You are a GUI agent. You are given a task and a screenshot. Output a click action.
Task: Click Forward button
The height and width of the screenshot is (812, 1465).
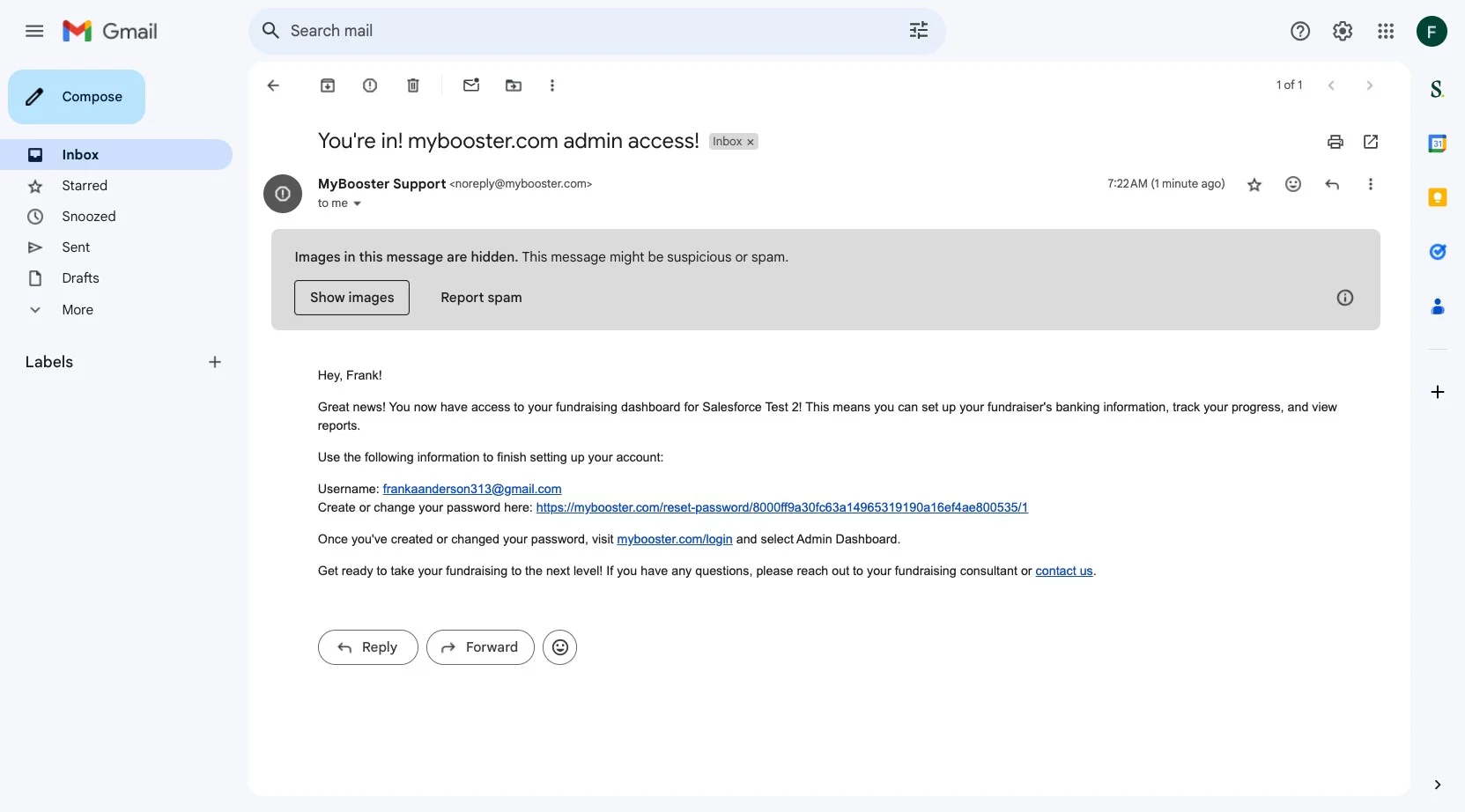pos(480,647)
